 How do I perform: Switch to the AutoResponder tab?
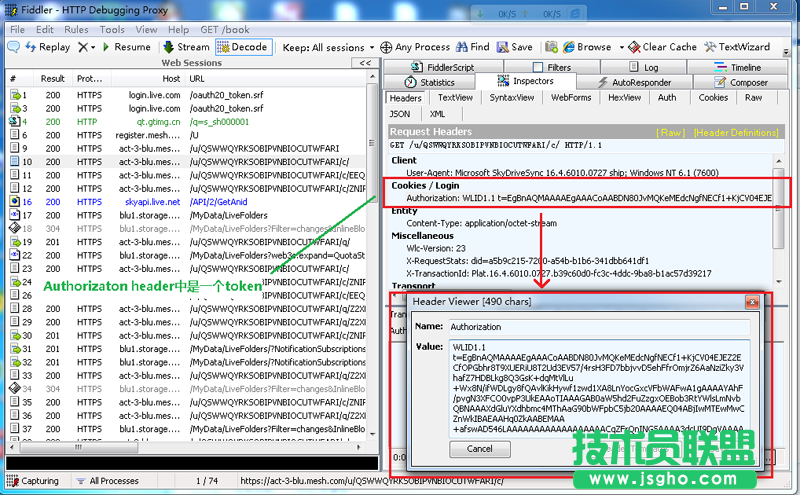[x=635, y=82]
